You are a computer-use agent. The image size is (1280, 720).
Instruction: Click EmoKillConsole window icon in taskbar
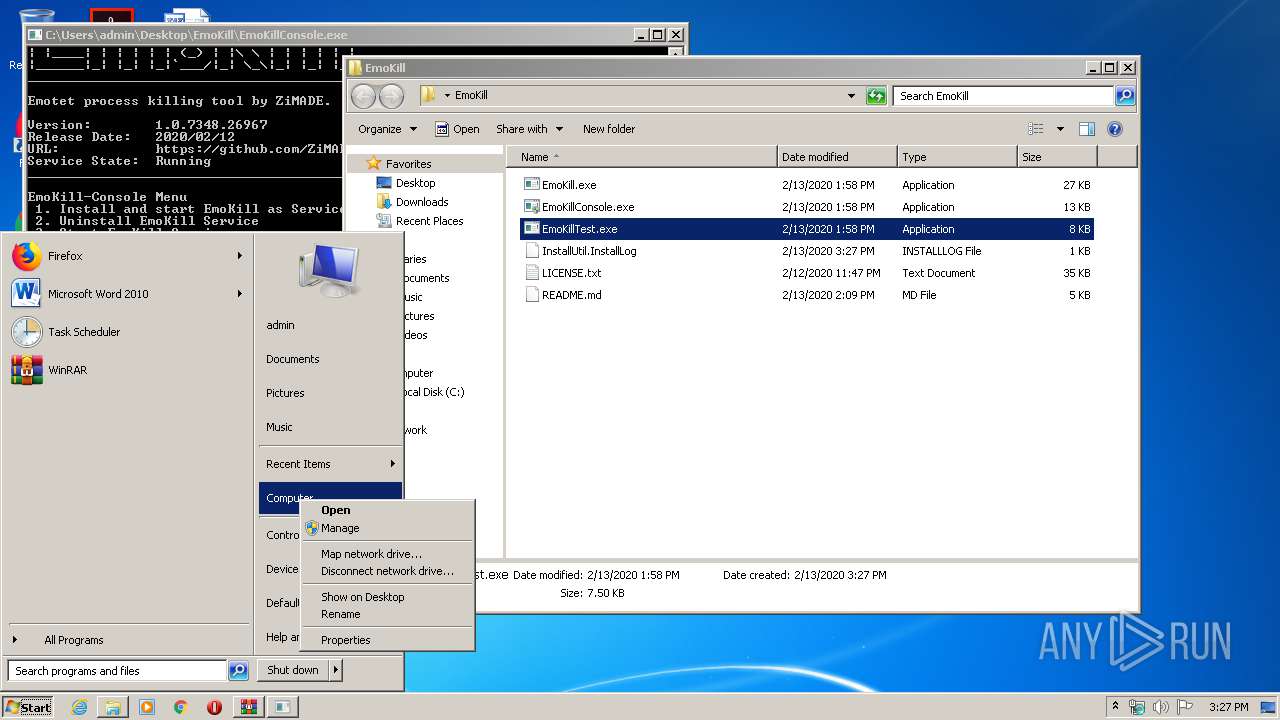[x=283, y=707]
